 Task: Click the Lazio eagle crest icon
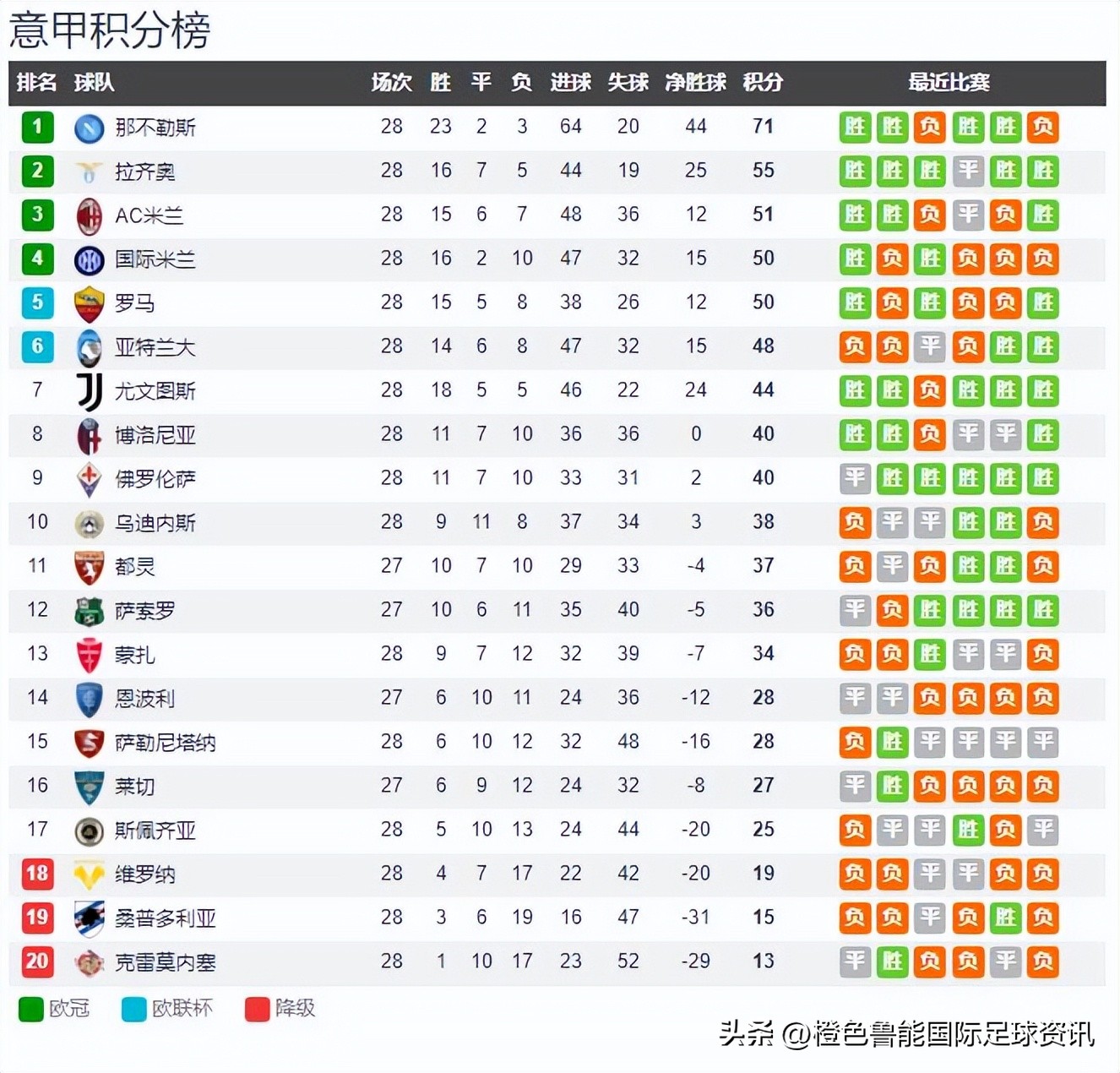(89, 172)
